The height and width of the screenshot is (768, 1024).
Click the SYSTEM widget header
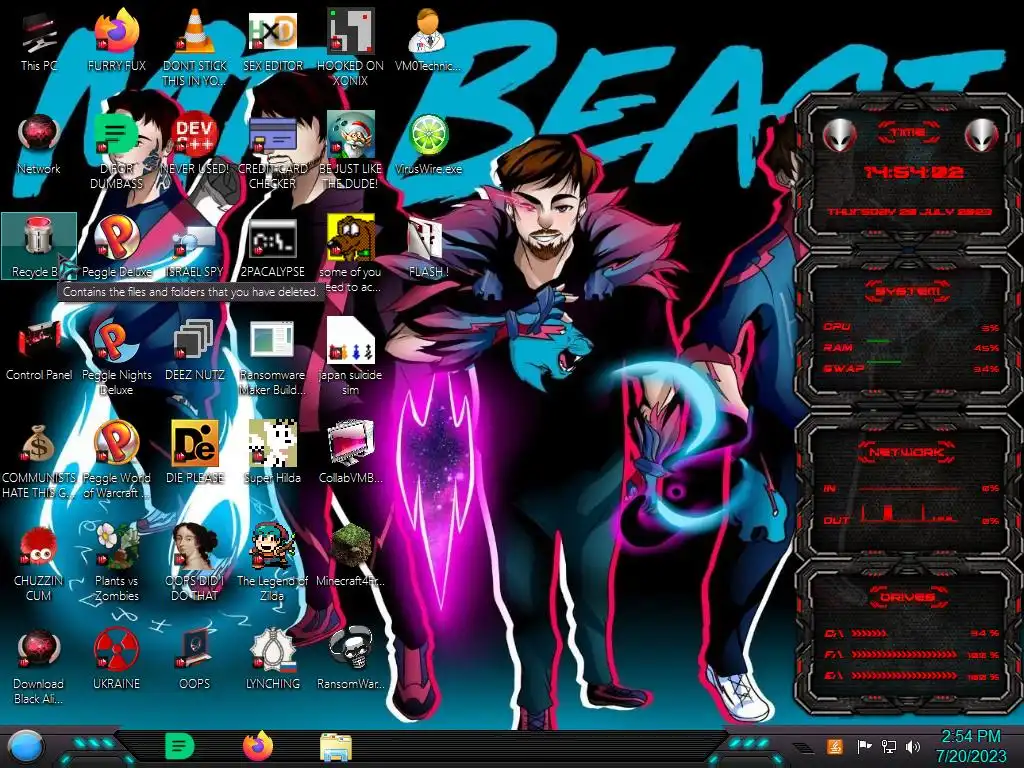point(908,291)
